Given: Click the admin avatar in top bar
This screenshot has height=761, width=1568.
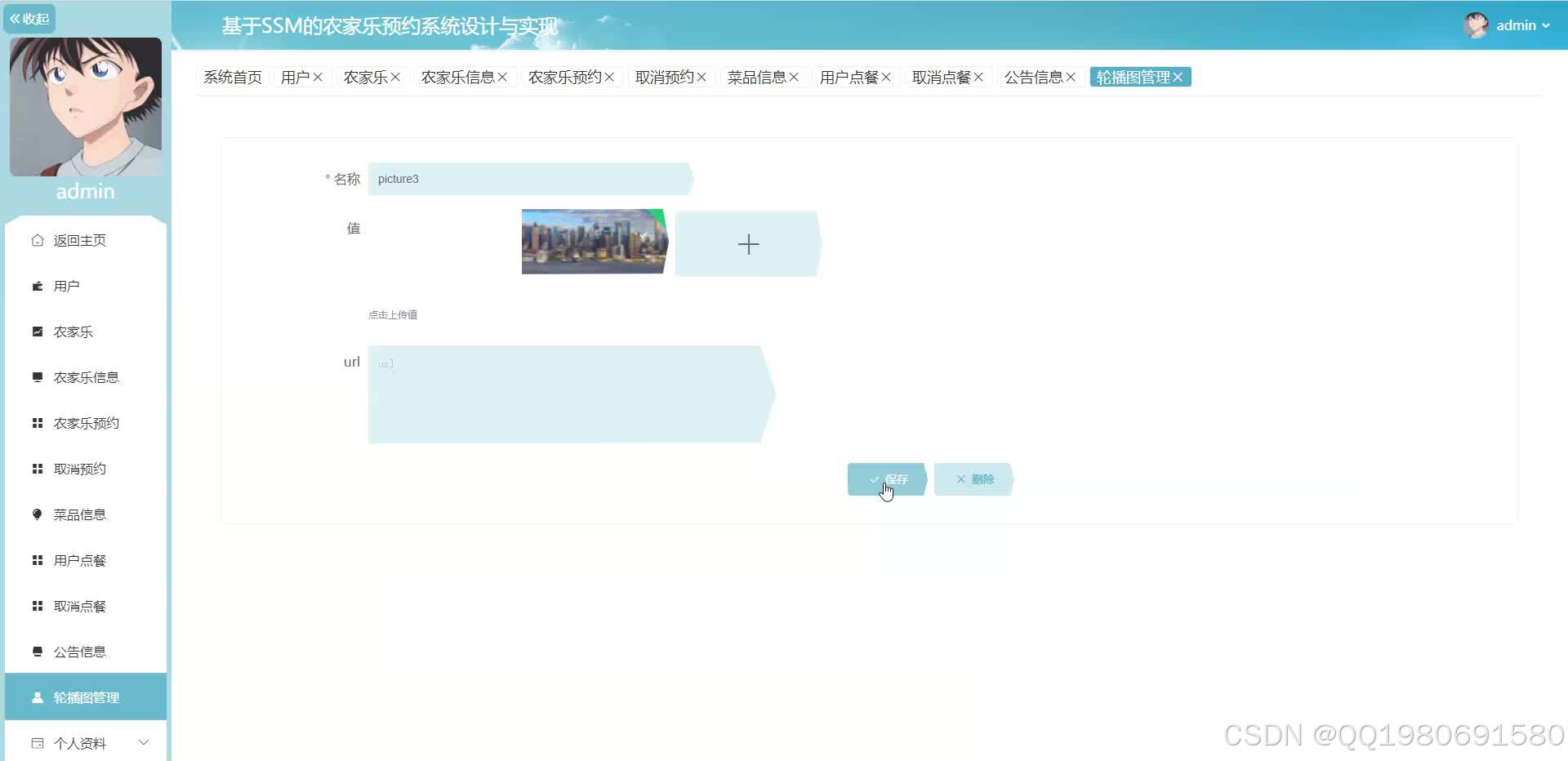Looking at the screenshot, I should (1476, 25).
